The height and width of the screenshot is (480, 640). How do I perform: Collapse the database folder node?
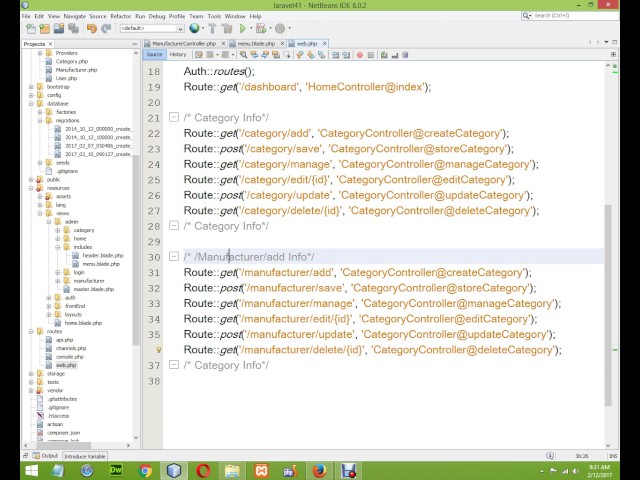point(31,104)
